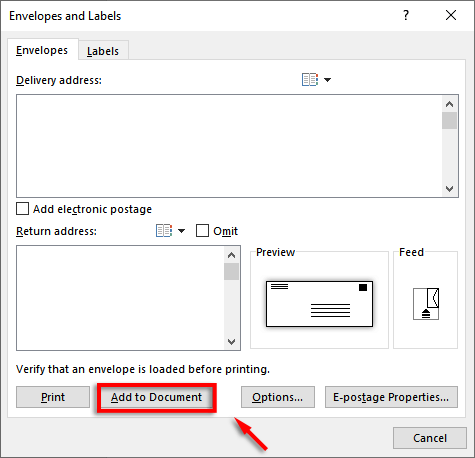
Task: Select the Envelopes tab
Action: (42, 50)
